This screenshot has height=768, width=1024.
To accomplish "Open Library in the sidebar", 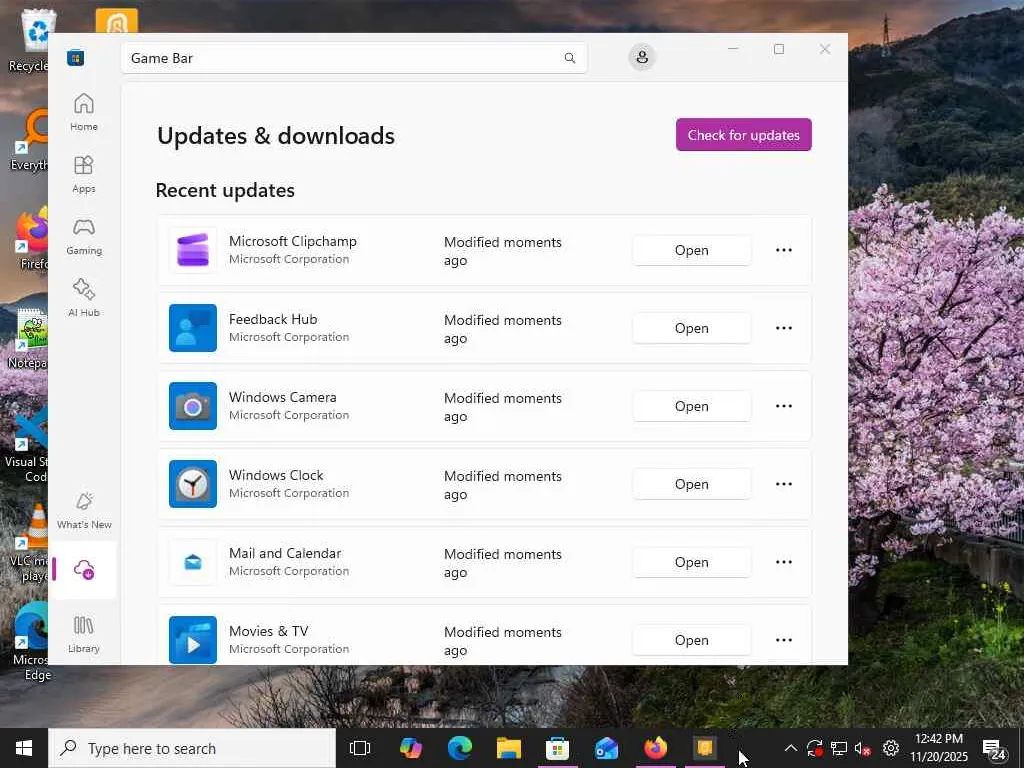I will click(84, 634).
